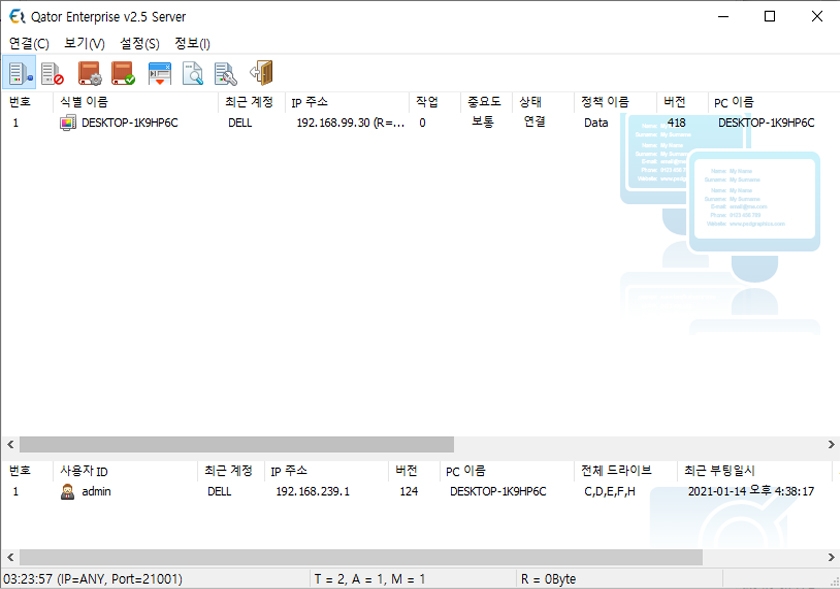Sort upper list by 번호 column header
Viewport: 840px width, 589px height.
pyautogui.click(x=27, y=102)
